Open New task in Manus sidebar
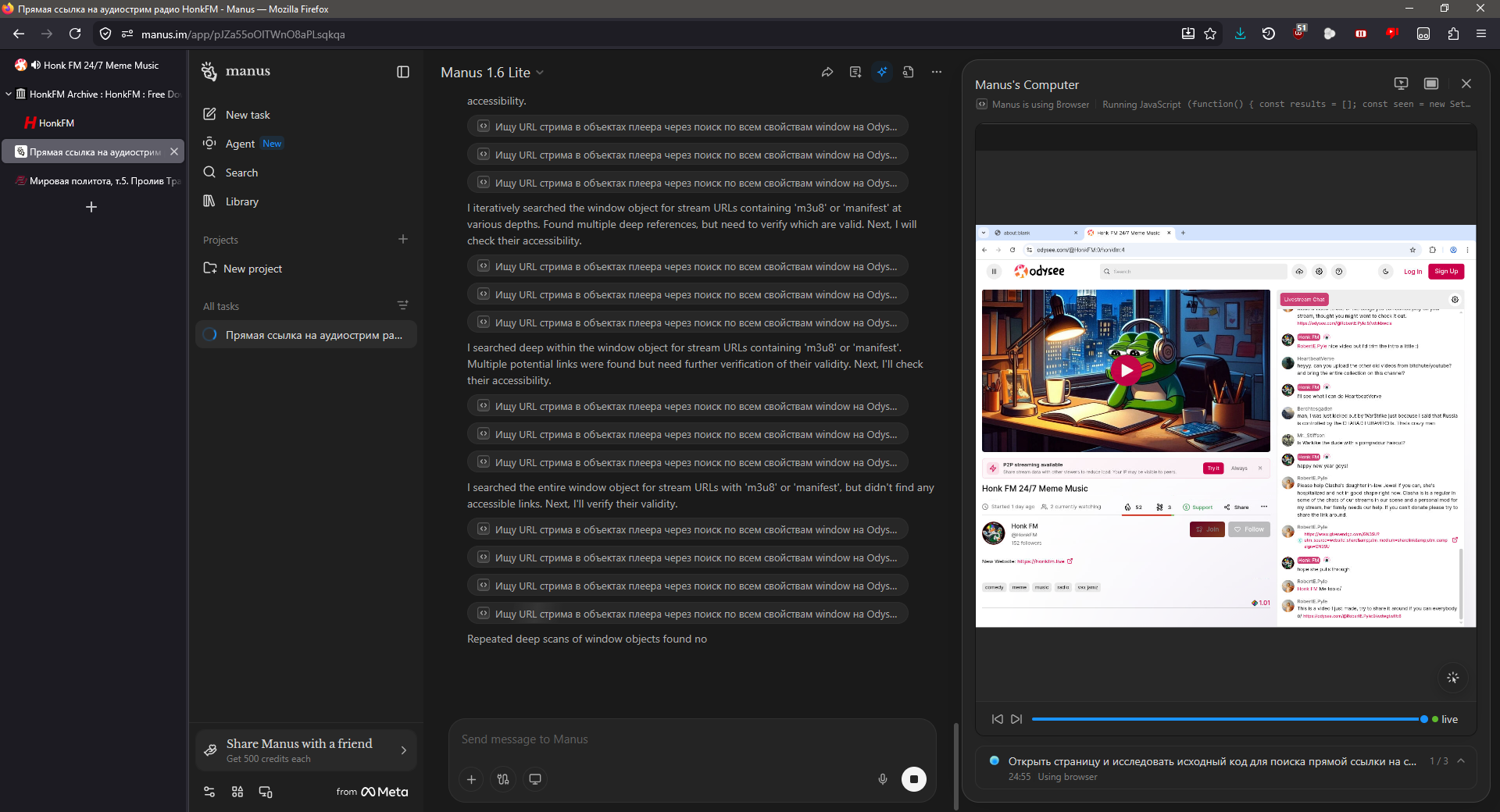This screenshot has width=1500, height=812. (x=305, y=115)
